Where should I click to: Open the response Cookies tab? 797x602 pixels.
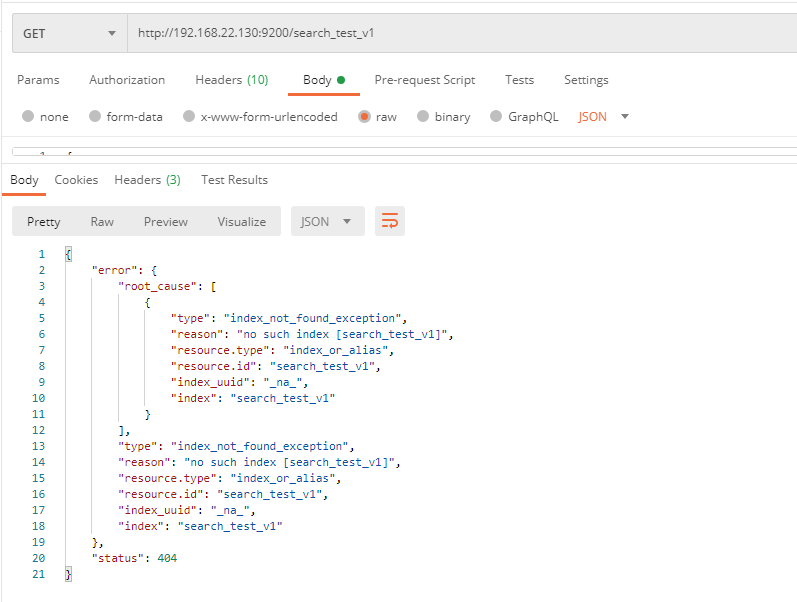76,180
